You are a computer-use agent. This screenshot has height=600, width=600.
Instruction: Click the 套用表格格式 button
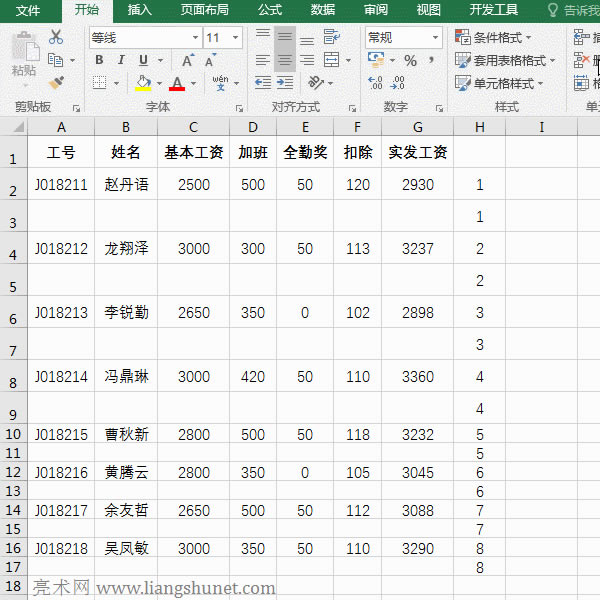click(x=505, y=60)
